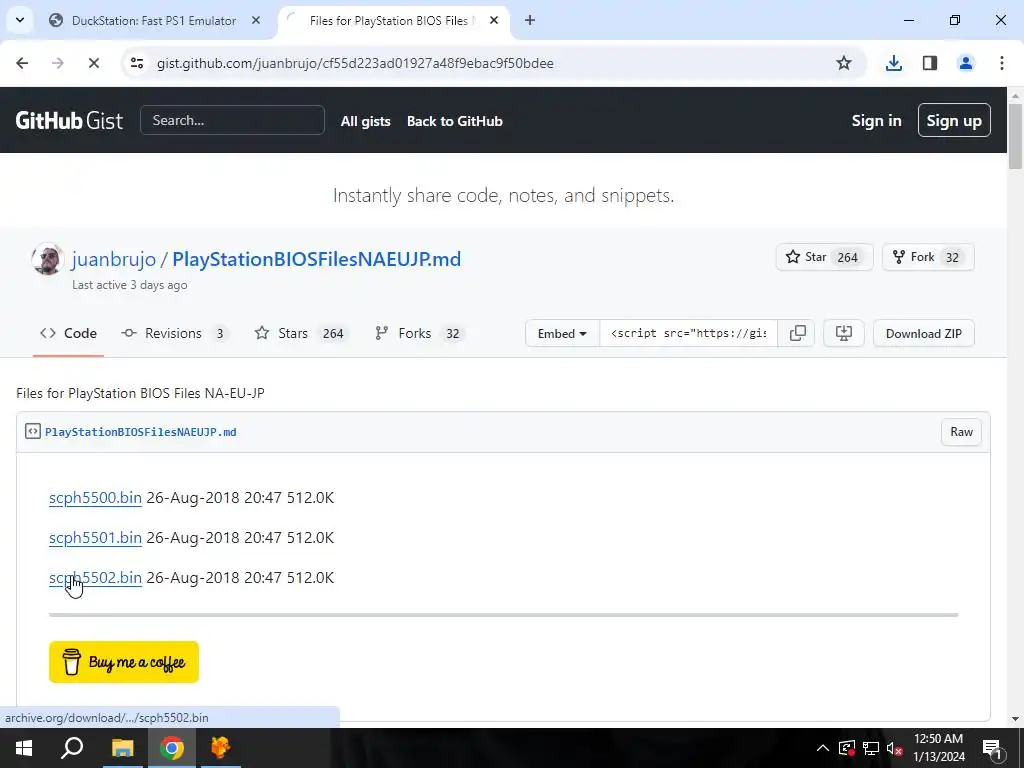
Task: Select the Code tab
Action: coord(69,333)
